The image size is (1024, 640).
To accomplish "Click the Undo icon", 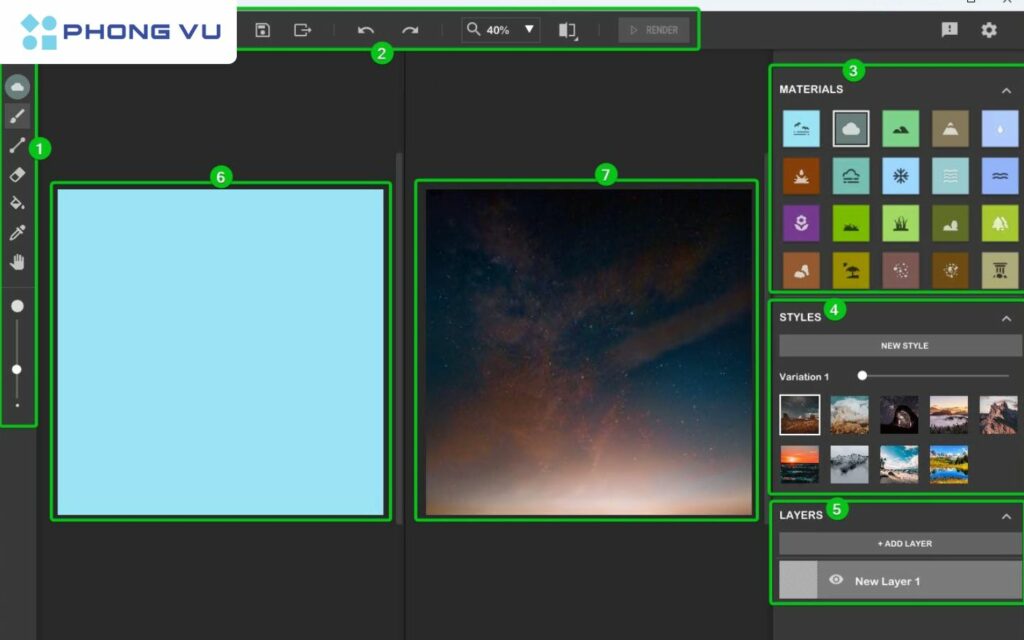I will (365, 30).
